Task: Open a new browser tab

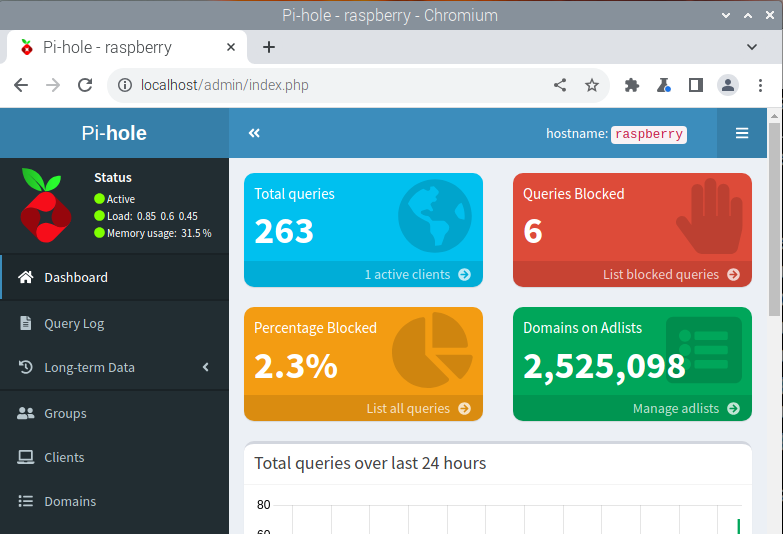Action: (x=269, y=47)
